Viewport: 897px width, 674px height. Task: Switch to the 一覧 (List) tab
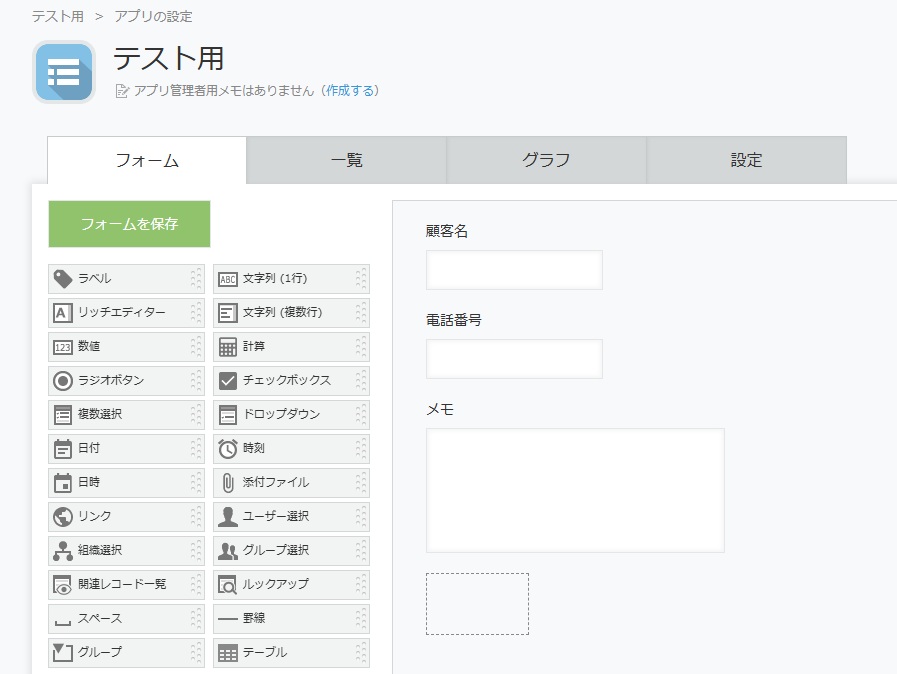[x=346, y=159]
